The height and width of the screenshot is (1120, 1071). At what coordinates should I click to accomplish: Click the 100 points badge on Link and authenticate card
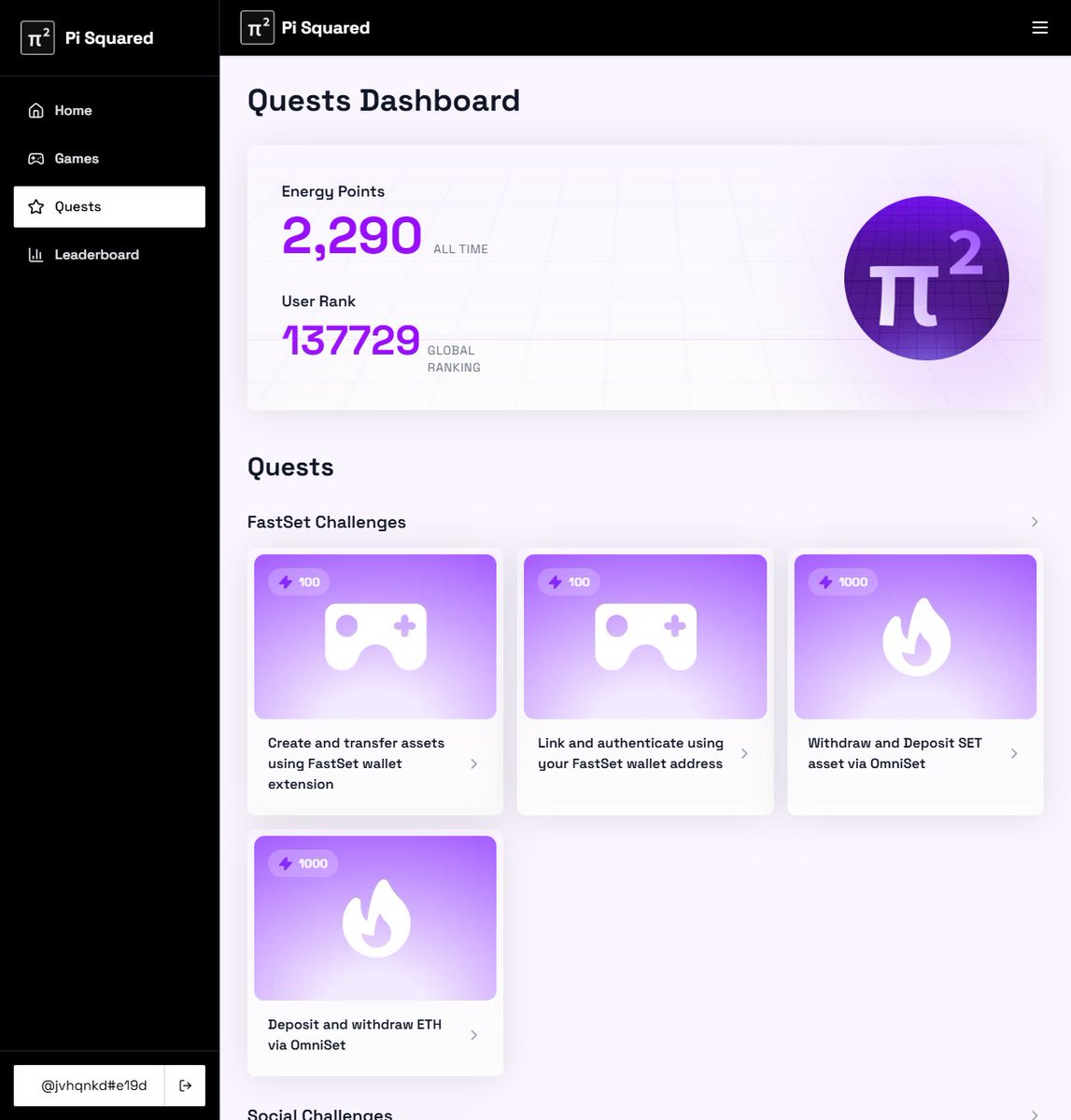point(569,581)
